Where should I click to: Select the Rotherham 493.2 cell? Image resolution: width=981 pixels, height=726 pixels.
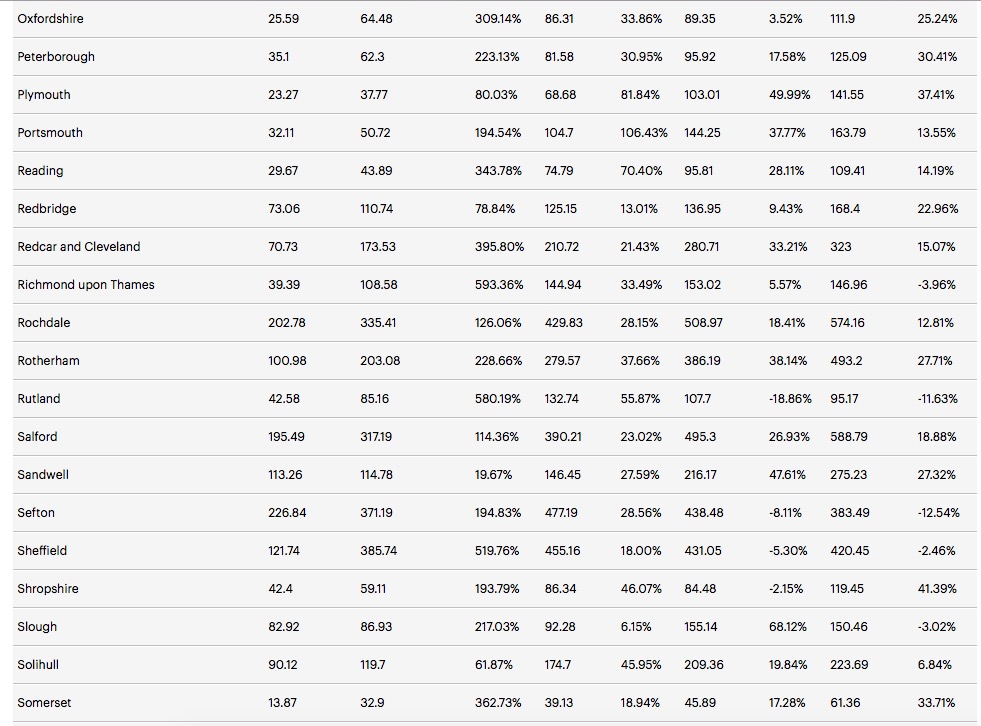click(846, 361)
